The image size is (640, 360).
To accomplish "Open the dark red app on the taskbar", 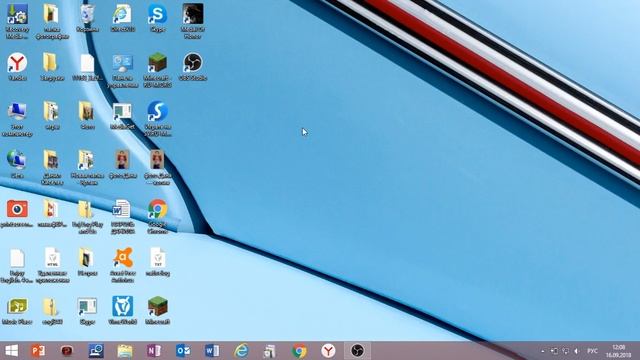I will [67, 351].
